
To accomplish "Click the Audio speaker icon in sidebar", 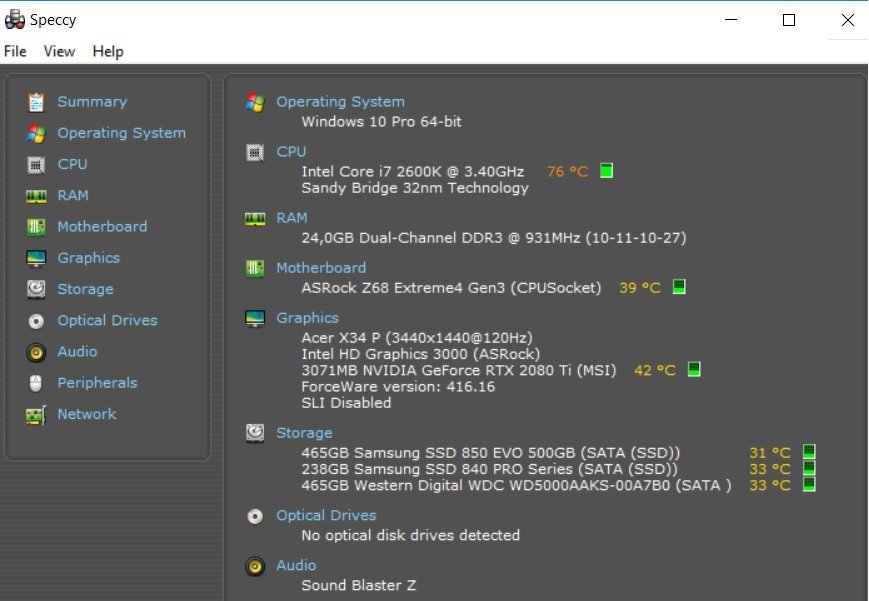I will pos(36,352).
